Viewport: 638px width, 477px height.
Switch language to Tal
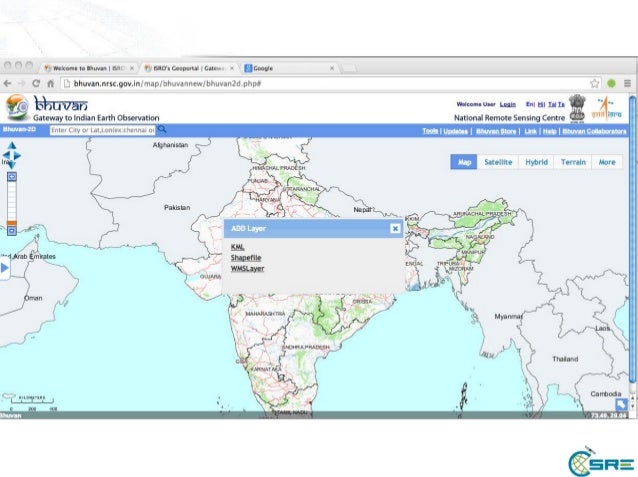(x=552, y=104)
